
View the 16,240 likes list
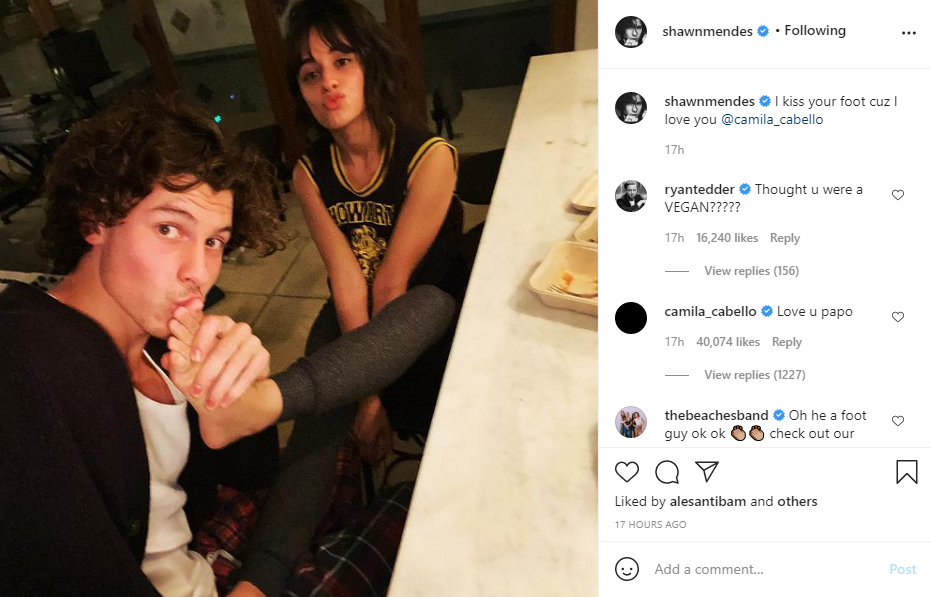tap(727, 238)
